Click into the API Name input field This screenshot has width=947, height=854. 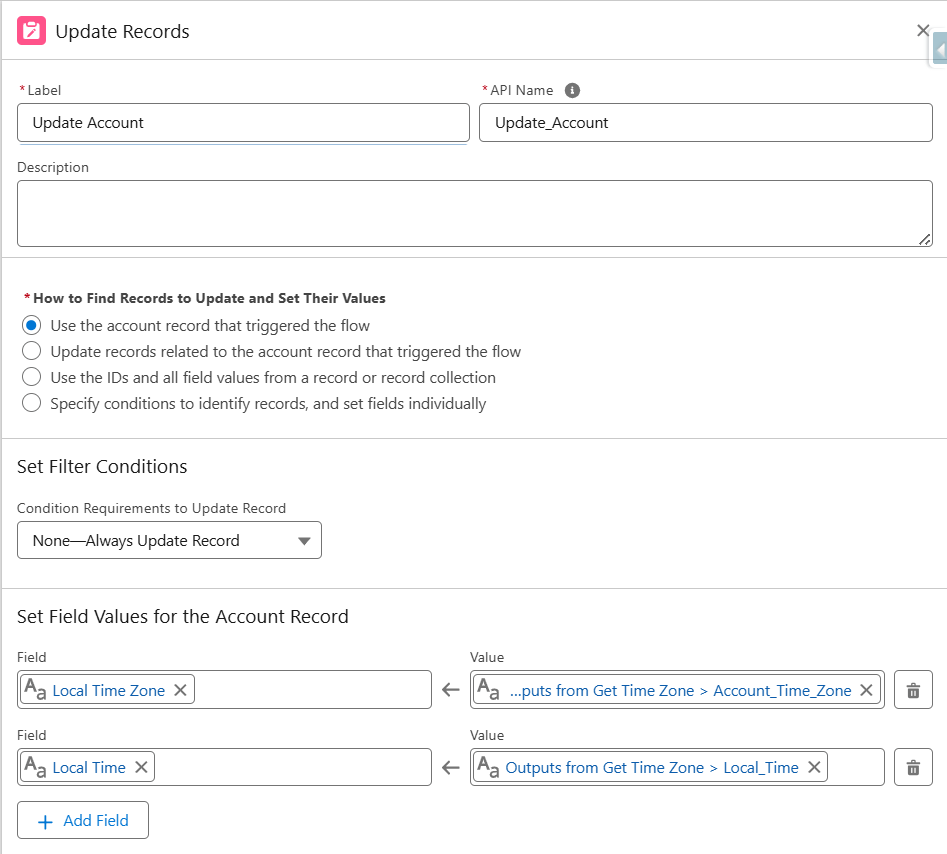pos(705,123)
